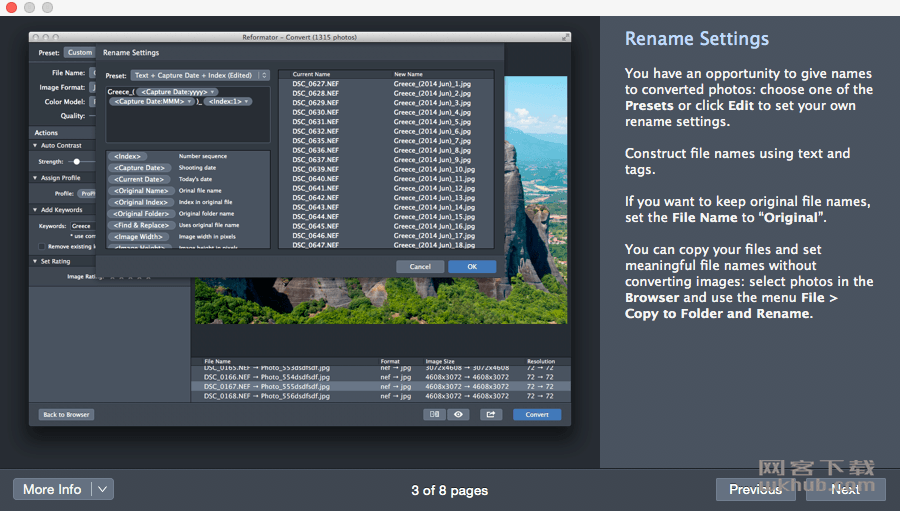
Task: Click the Image Size column header
Action: point(440,361)
